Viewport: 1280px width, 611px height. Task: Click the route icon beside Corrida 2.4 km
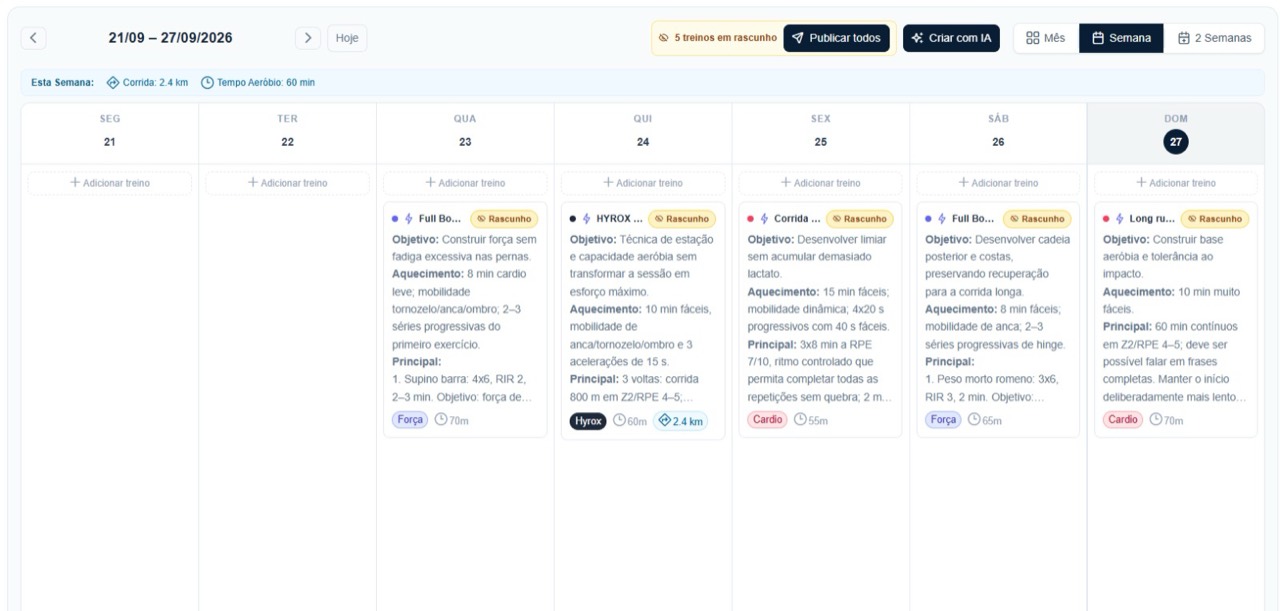click(x=113, y=82)
